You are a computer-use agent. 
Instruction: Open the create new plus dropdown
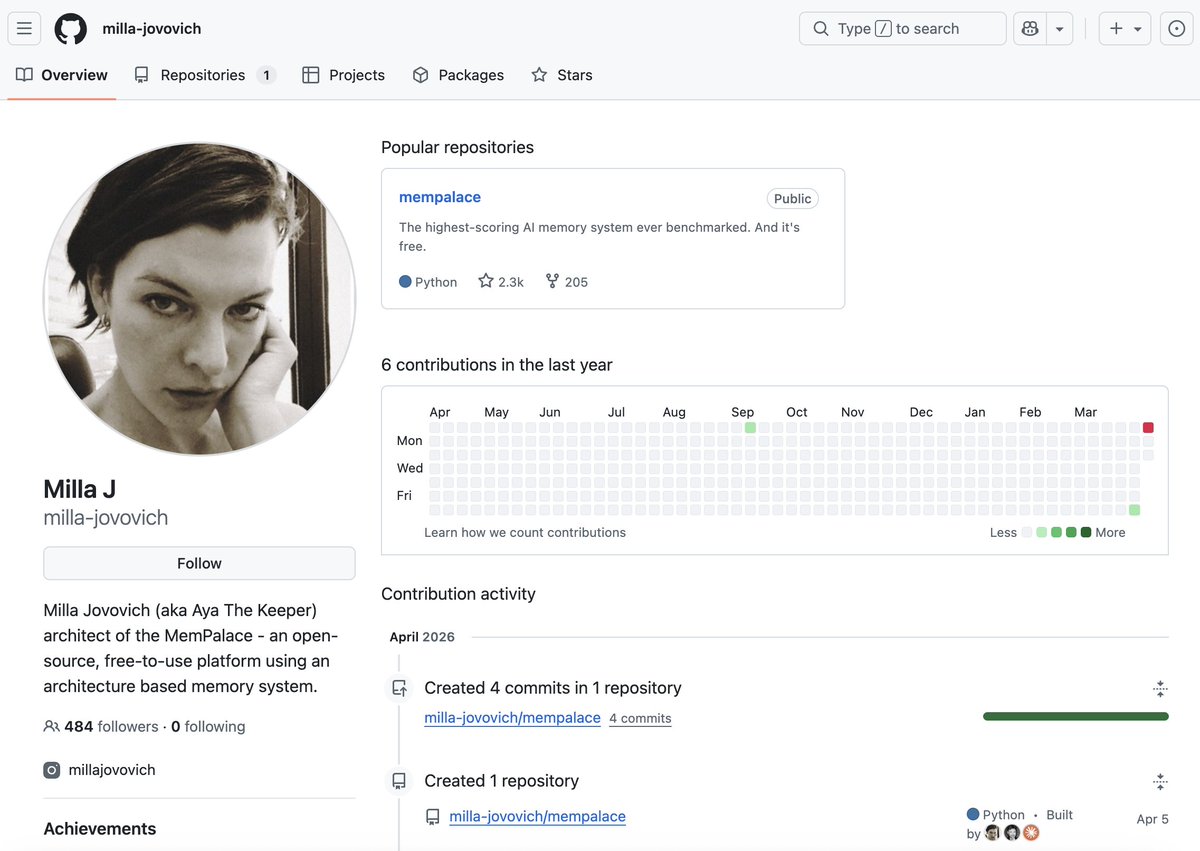1125,29
